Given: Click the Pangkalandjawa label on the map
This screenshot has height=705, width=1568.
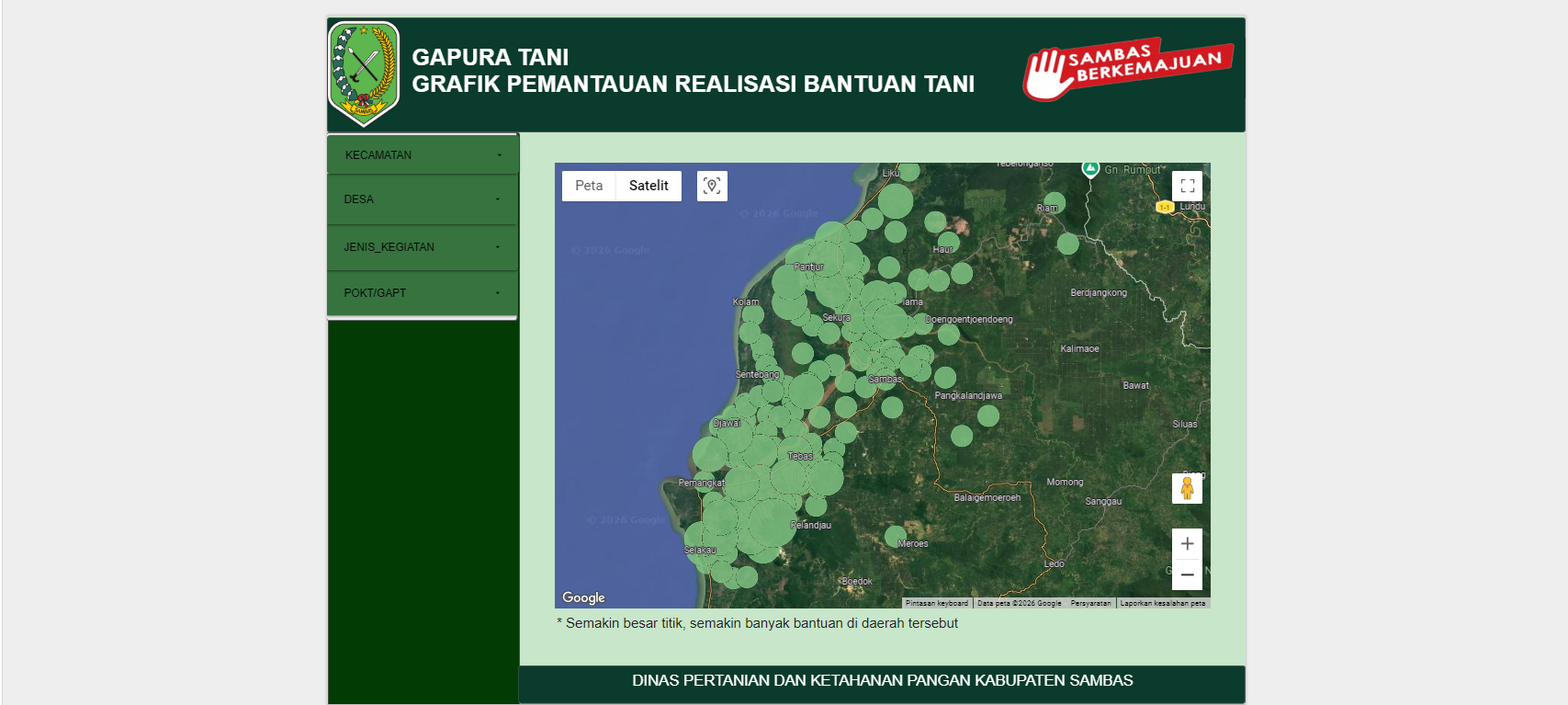Looking at the screenshot, I should 968,395.
